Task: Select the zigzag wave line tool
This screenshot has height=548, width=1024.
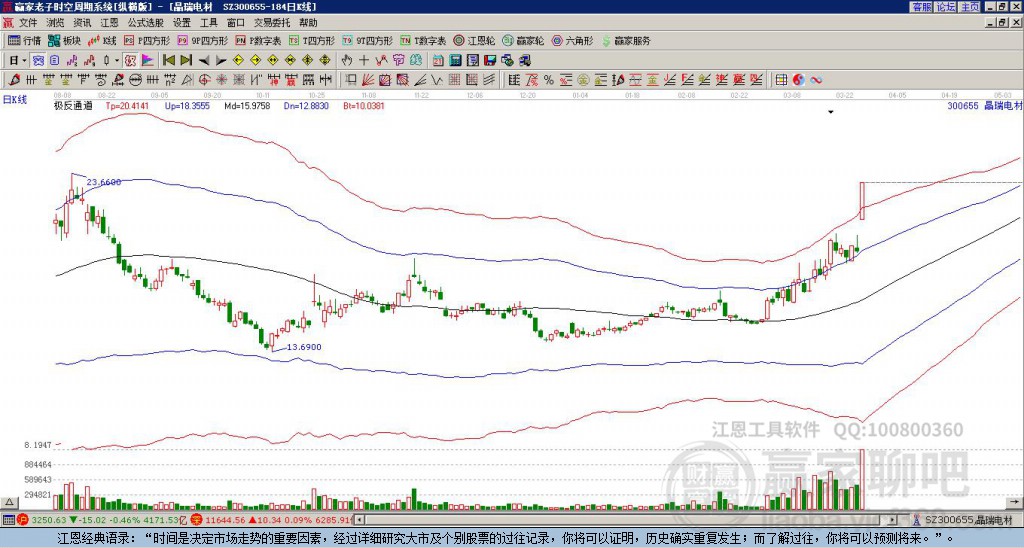Action: pos(437,80)
